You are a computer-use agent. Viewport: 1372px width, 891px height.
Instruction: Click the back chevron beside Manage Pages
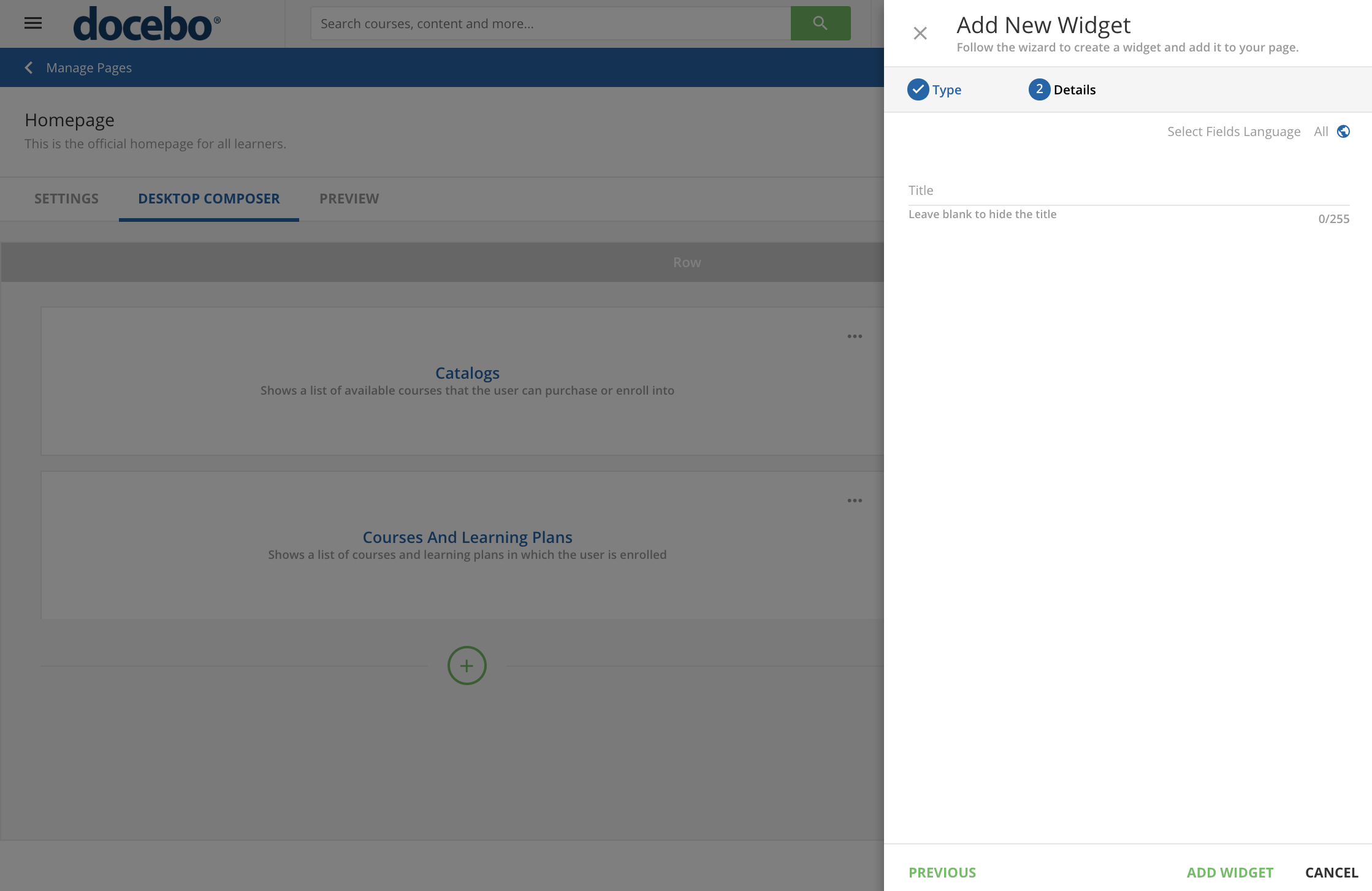tap(29, 67)
